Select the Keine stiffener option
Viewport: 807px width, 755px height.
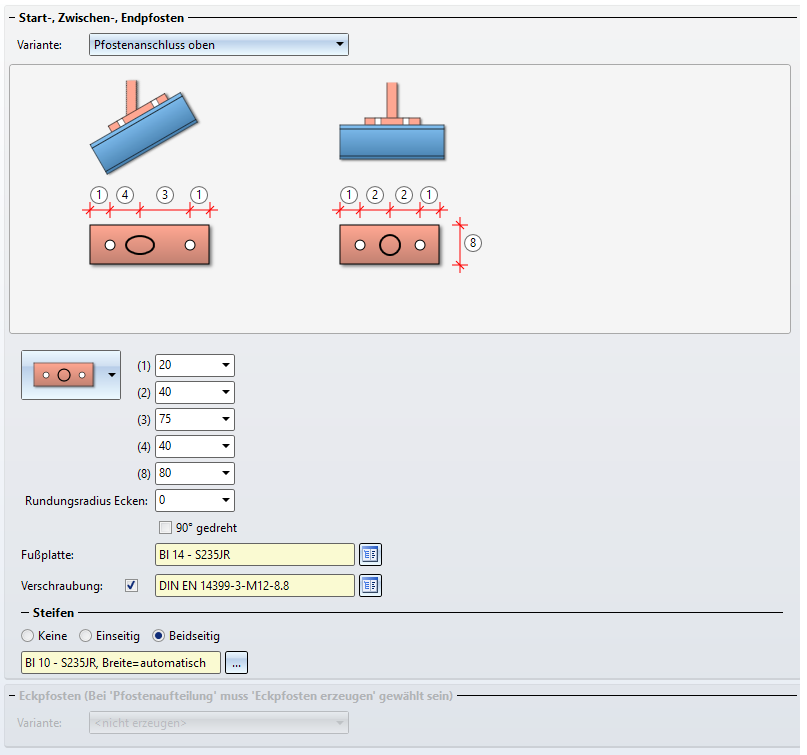[x=27, y=635]
